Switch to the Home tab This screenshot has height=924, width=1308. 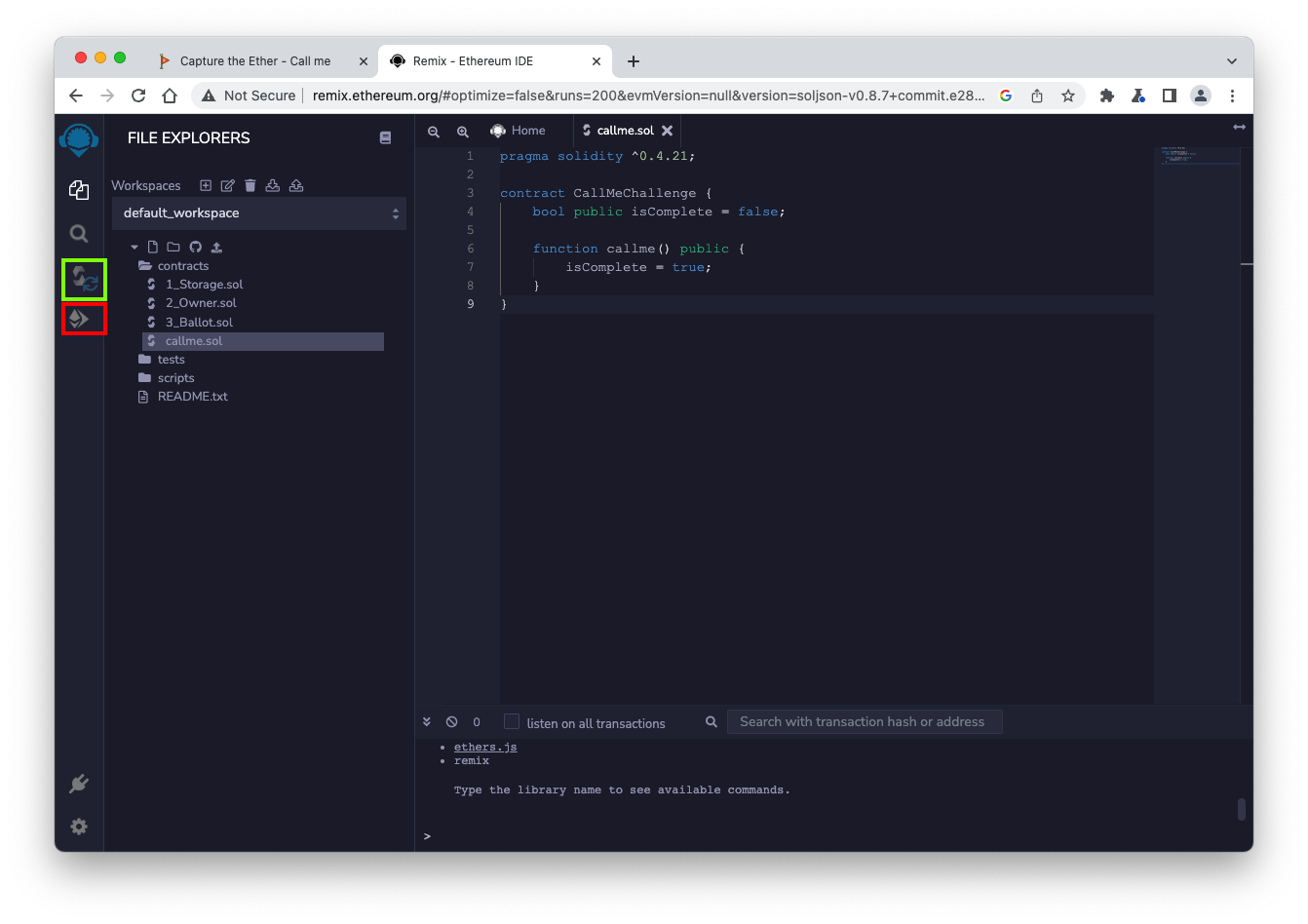[x=519, y=131]
